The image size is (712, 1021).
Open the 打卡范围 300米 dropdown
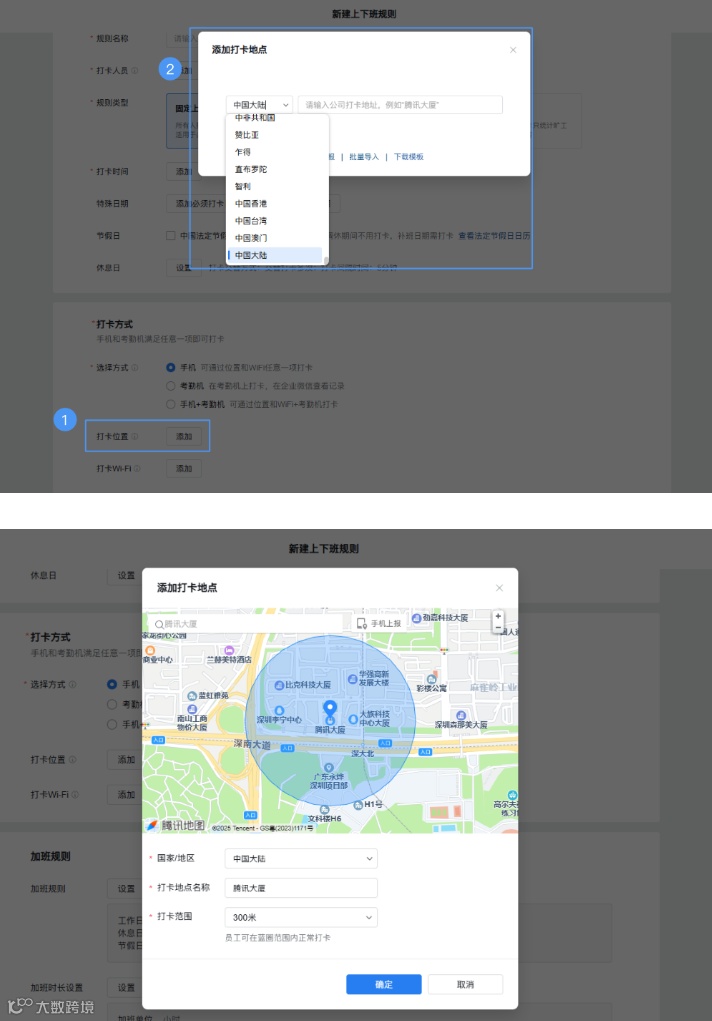tap(301, 917)
